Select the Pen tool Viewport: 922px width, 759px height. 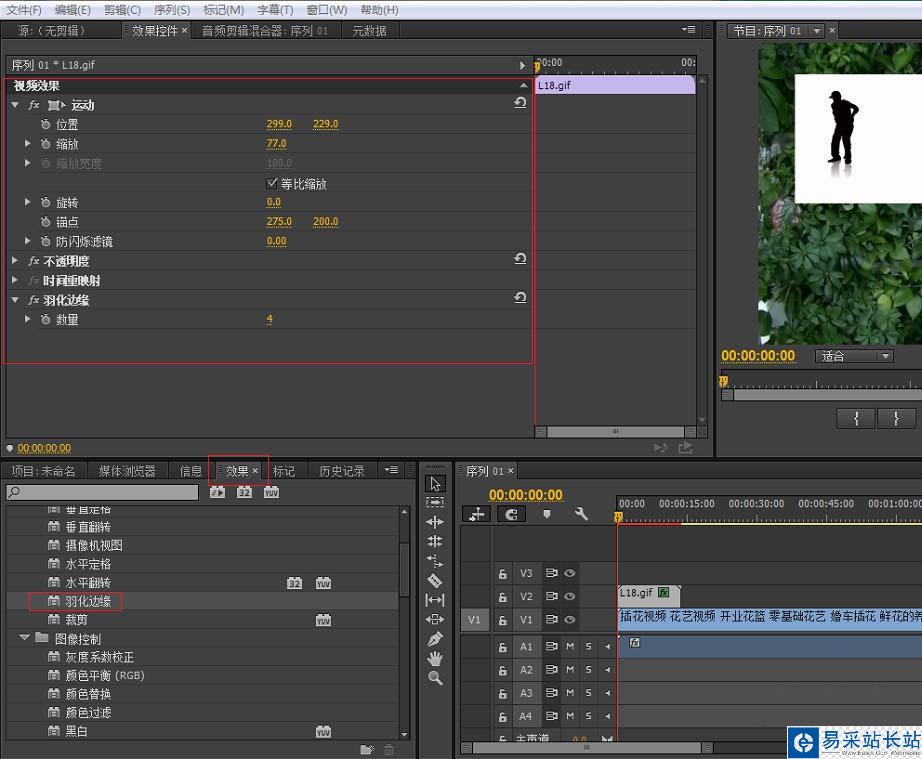435,639
